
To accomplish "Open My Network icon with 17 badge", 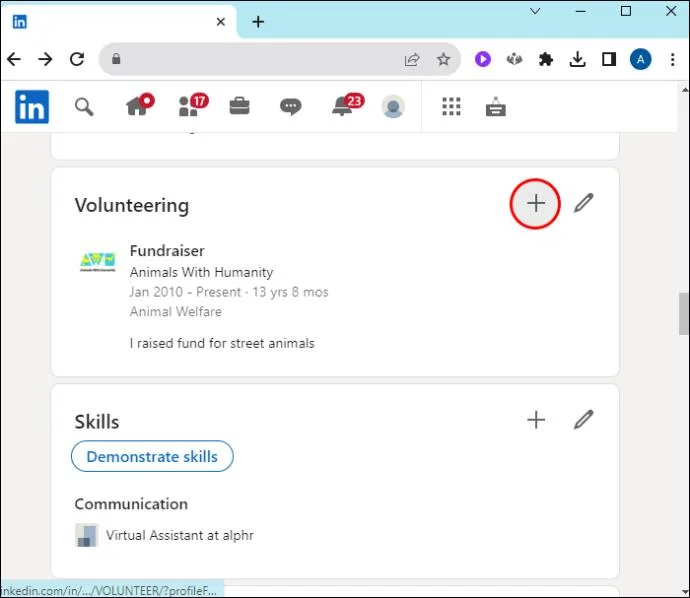I will (193, 106).
